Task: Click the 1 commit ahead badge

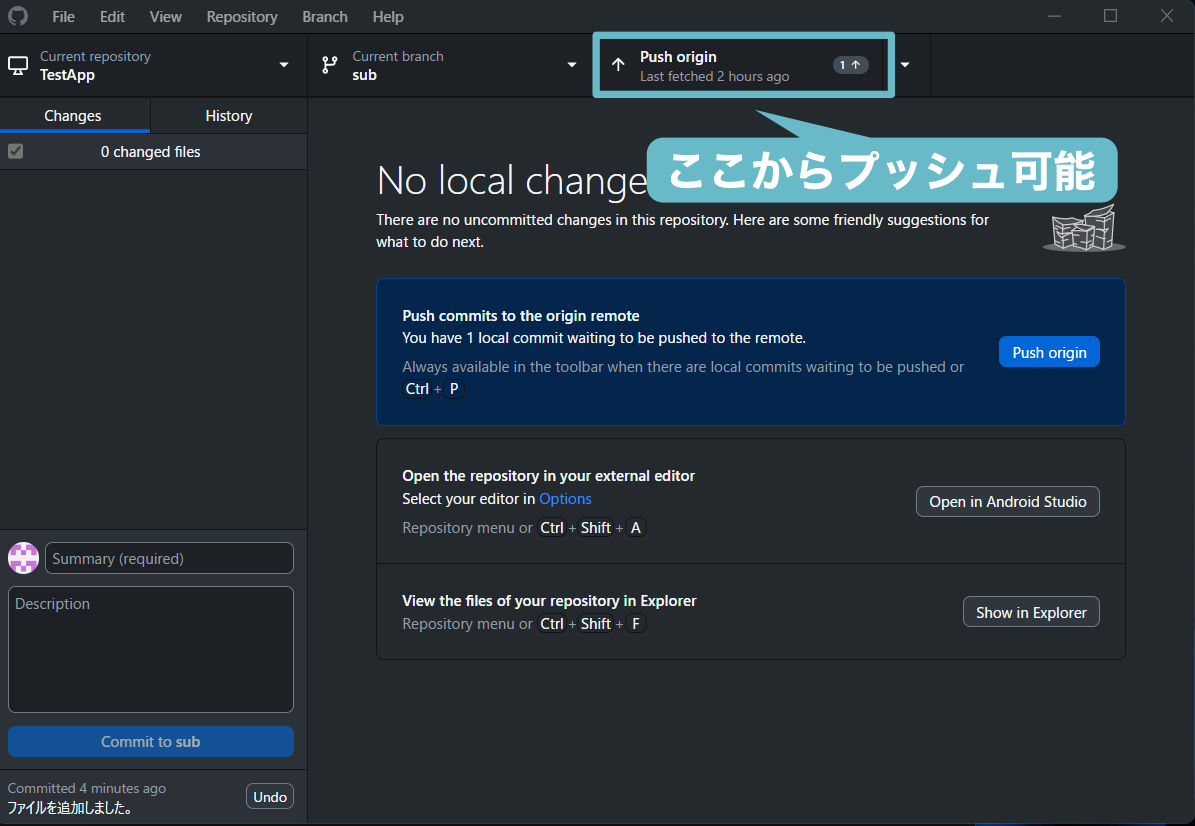Action: 850,66
